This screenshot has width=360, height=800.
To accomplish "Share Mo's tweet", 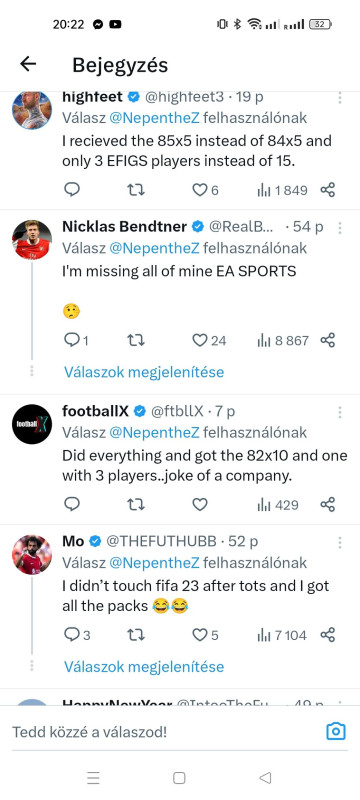I will [x=327, y=635].
